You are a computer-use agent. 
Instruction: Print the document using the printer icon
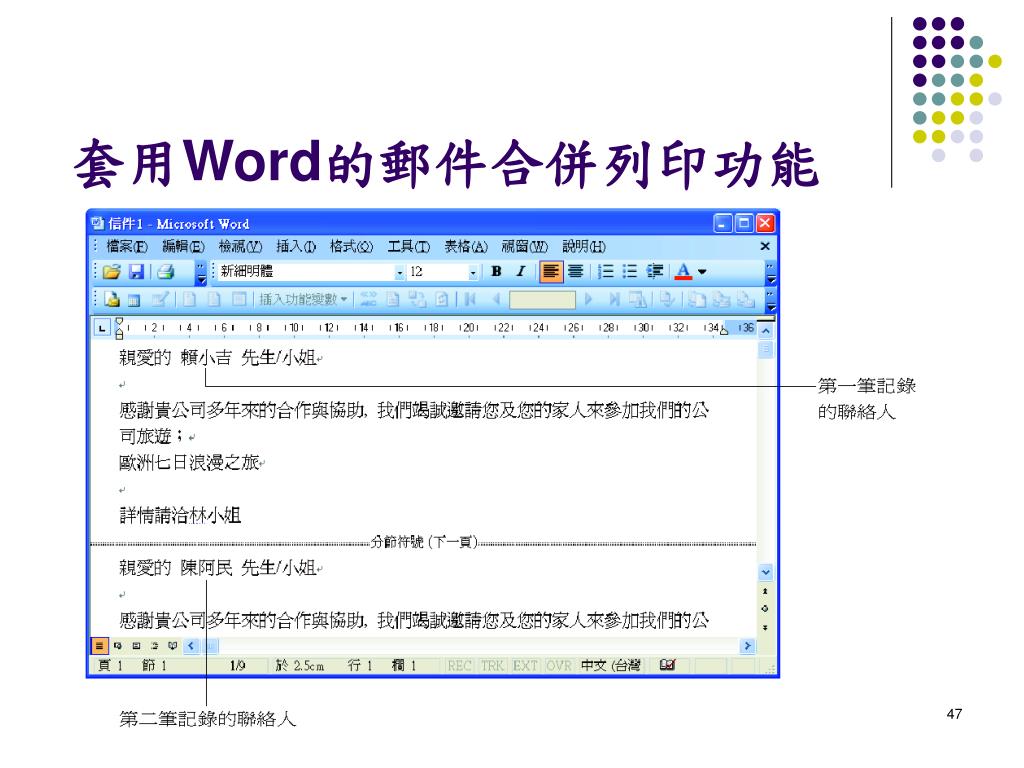click(166, 272)
